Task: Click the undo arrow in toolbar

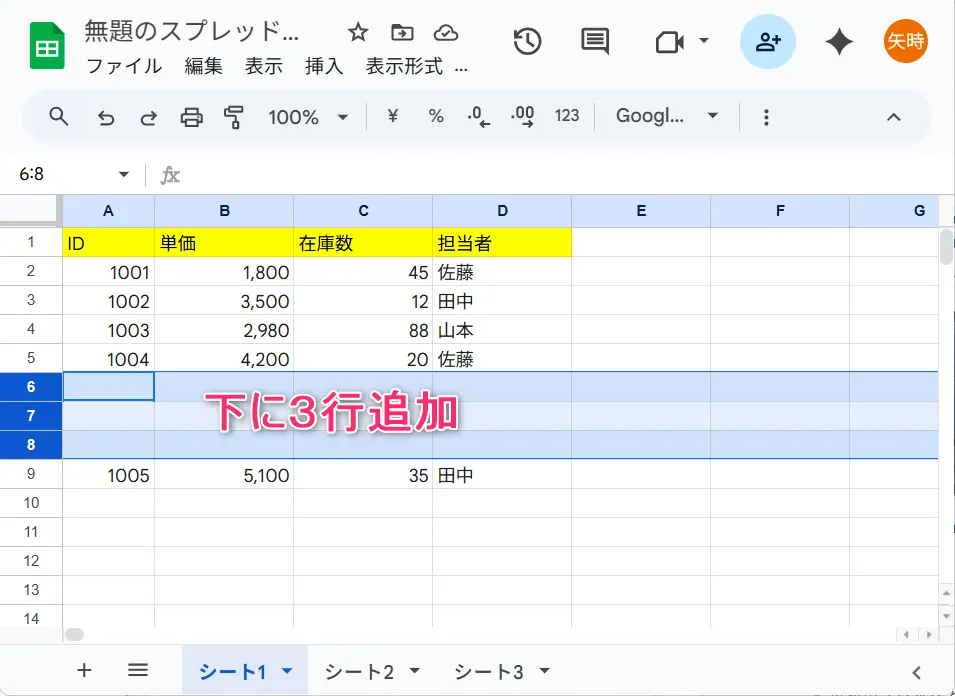Action: (106, 117)
